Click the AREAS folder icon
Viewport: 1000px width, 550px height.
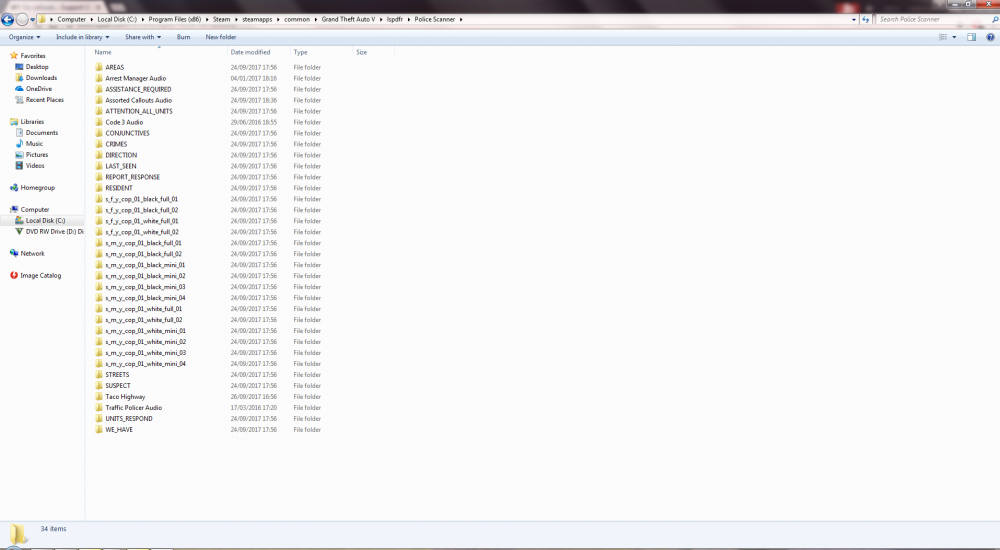coord(99,67)
